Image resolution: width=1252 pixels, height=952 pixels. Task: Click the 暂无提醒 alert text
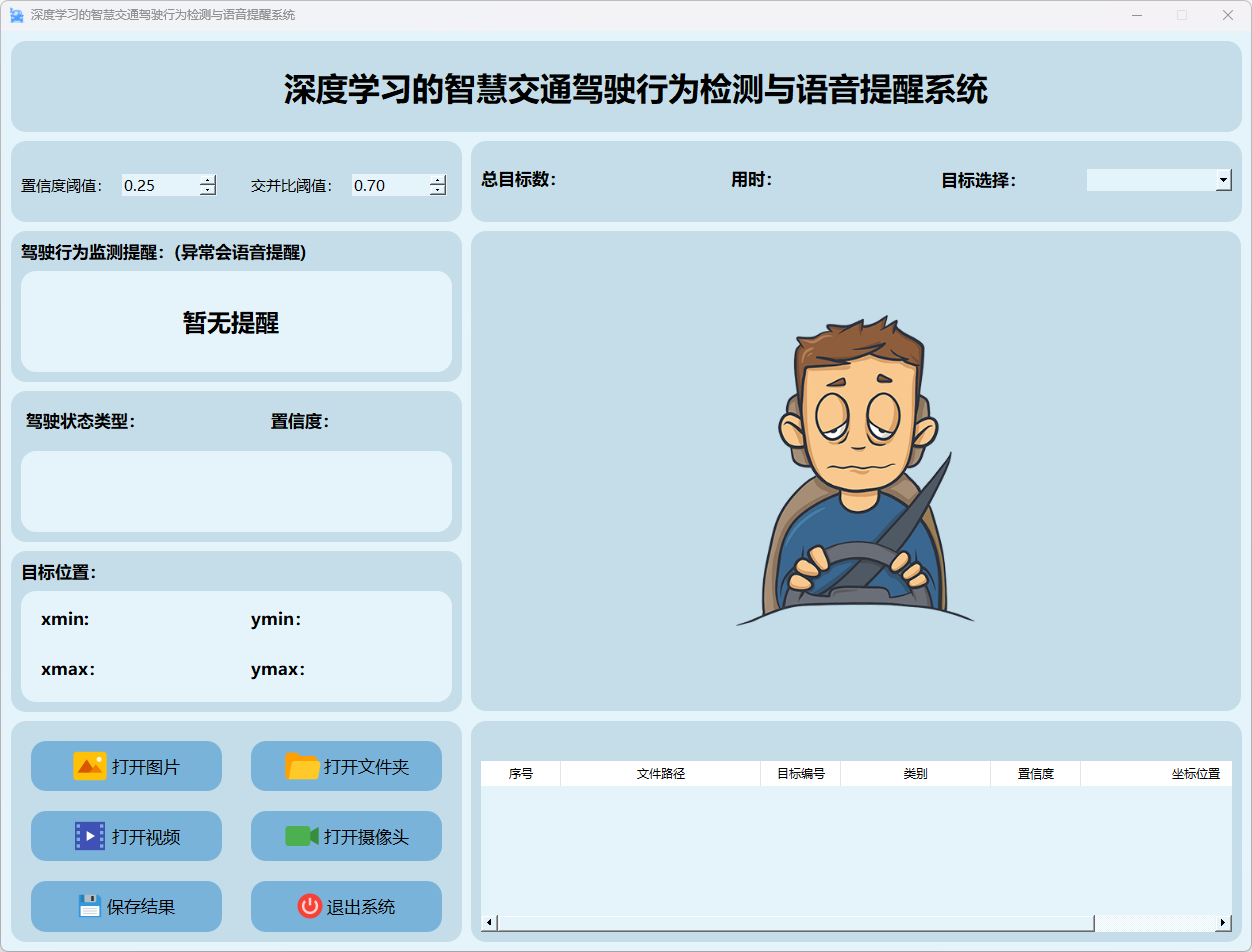231,322
